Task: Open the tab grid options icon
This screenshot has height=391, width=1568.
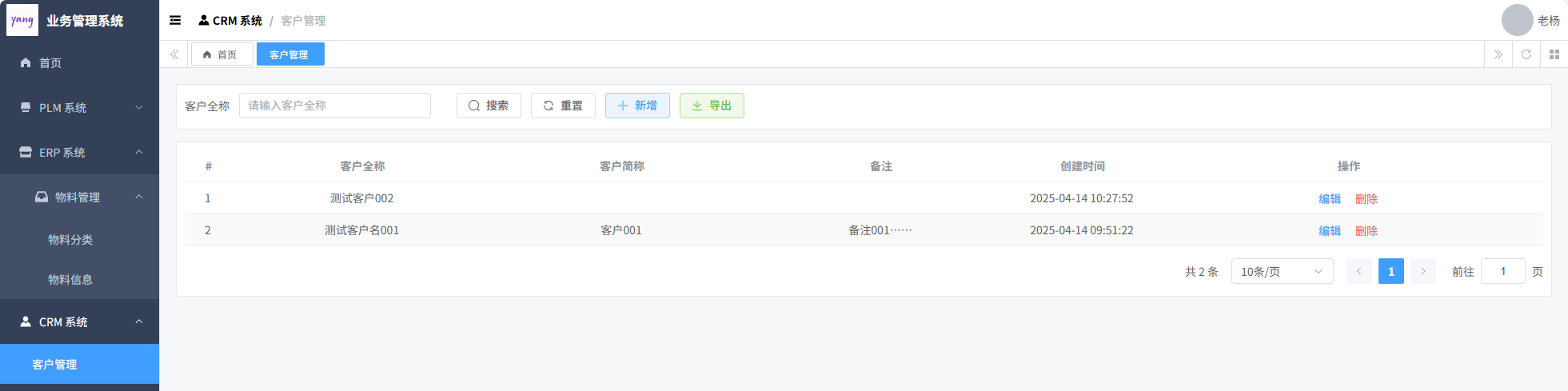Action: tap(1554, 54)
